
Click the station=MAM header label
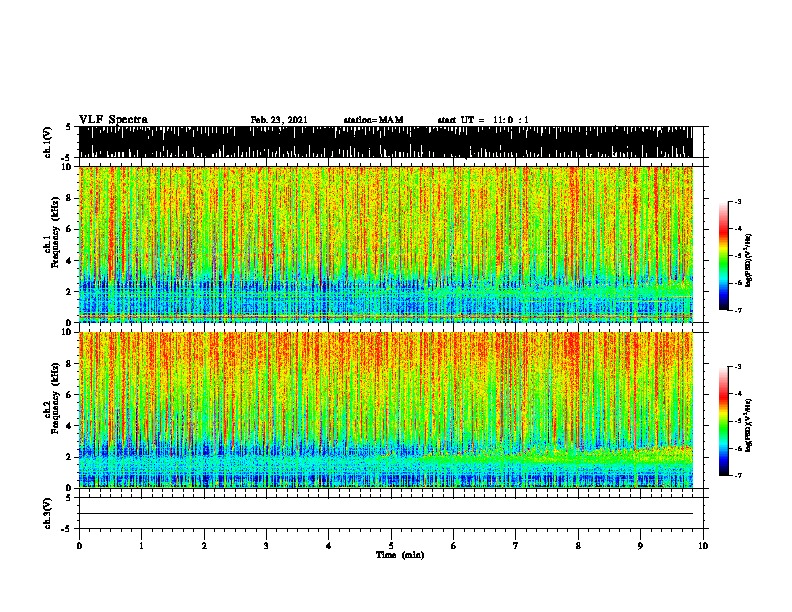tap(373, 120)
